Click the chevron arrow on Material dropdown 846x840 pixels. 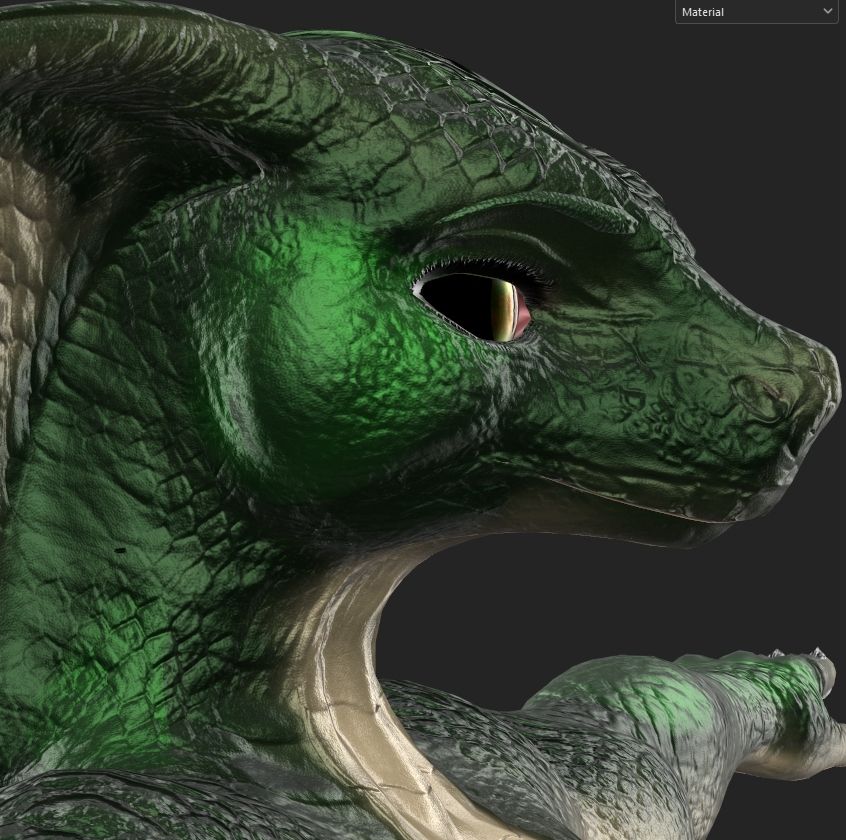click(827, 12)
